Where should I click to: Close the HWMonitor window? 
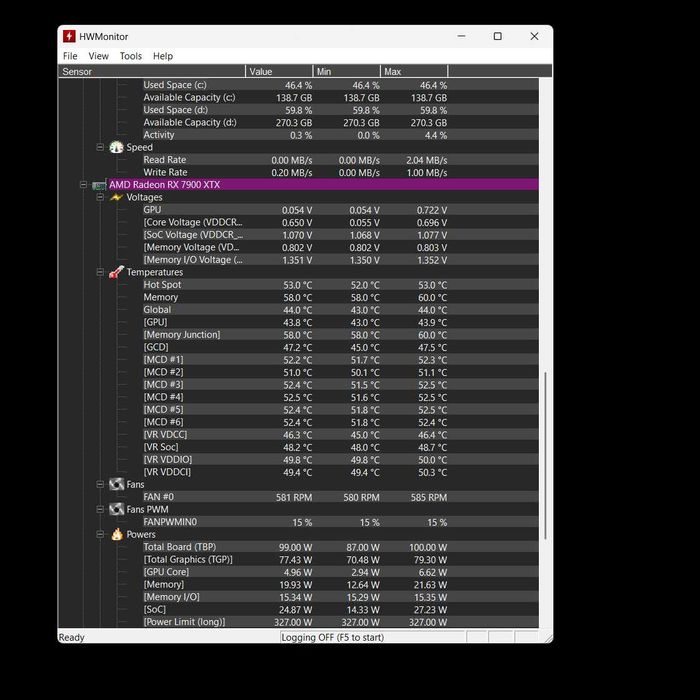pos(534,36)
